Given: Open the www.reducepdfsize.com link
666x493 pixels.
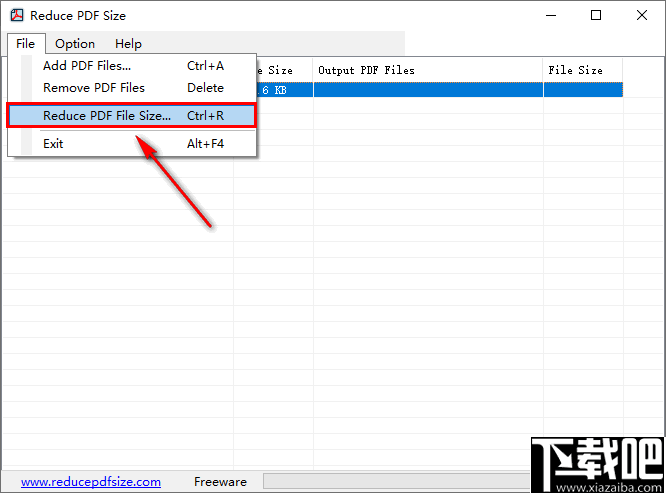Looking at the screenshot, I should click(x=91, y=482).
